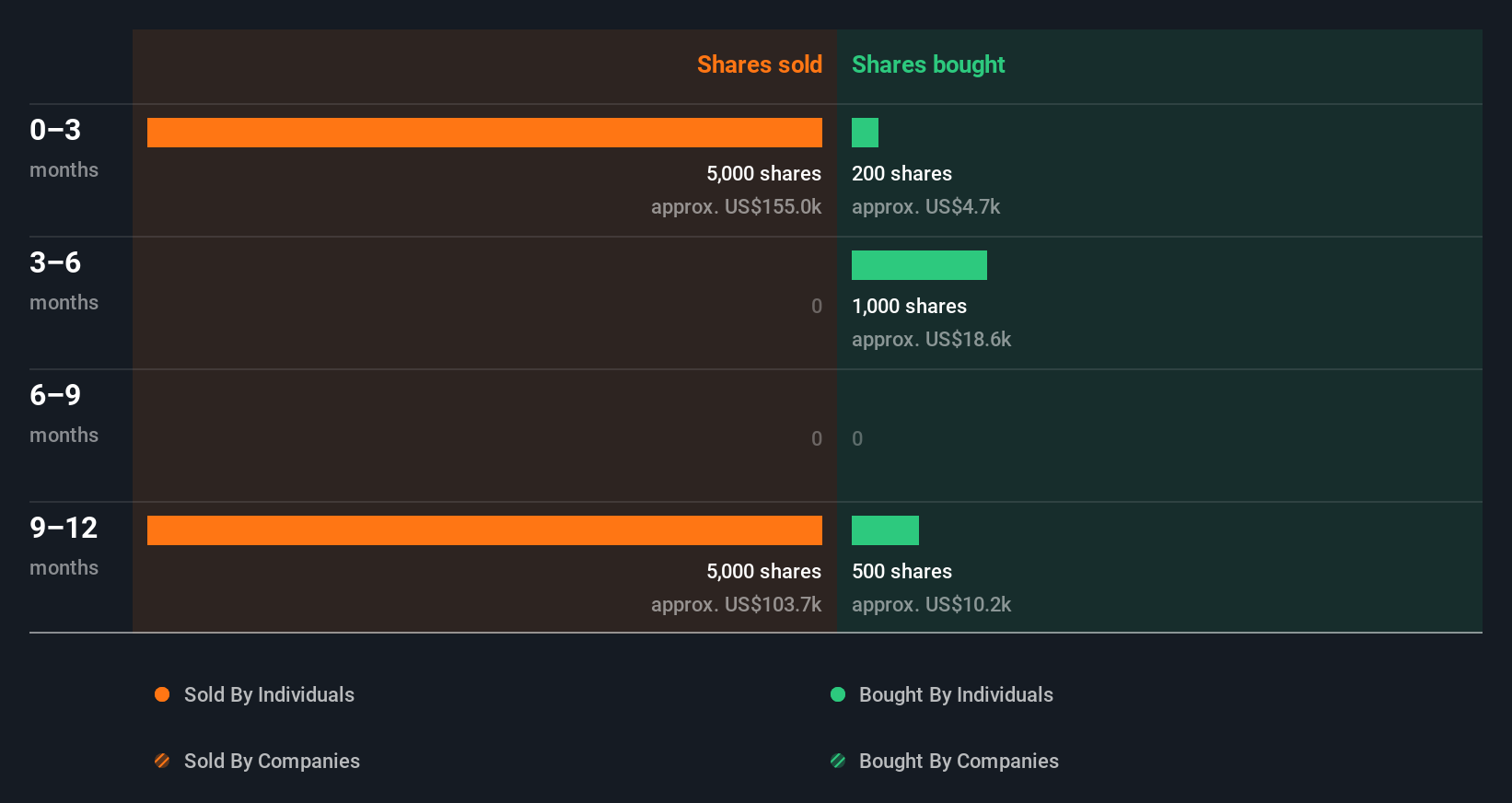Click '5,000 shares' in the 0–3 months row

[x=763, y=174]
